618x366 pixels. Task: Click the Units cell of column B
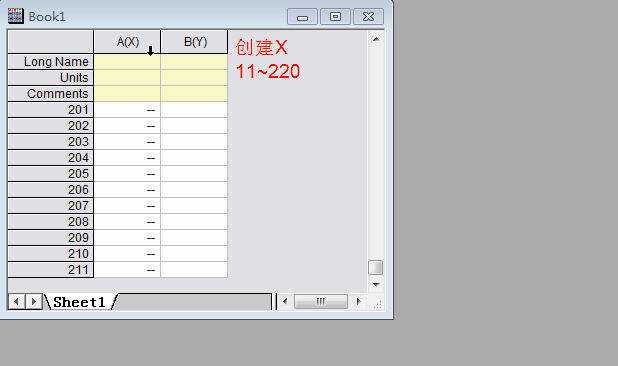pos(194,78)
